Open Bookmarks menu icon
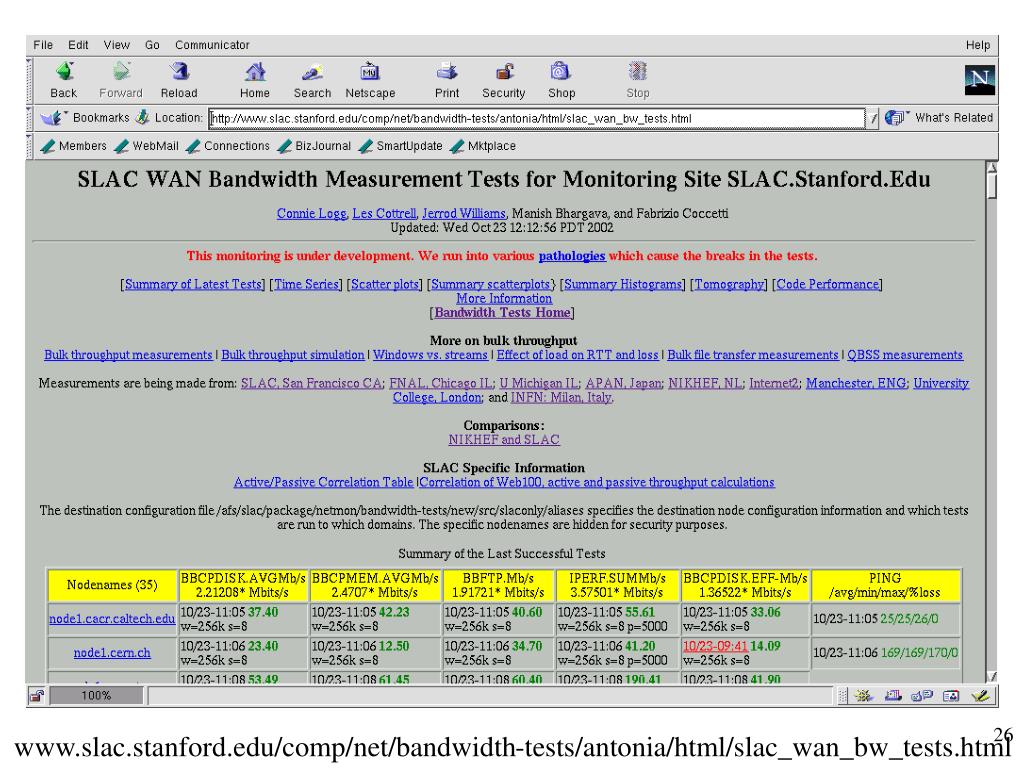Image resolution: width=1024 pixels, height=768 pixels. pyautogui.click(x=52, y=118)
